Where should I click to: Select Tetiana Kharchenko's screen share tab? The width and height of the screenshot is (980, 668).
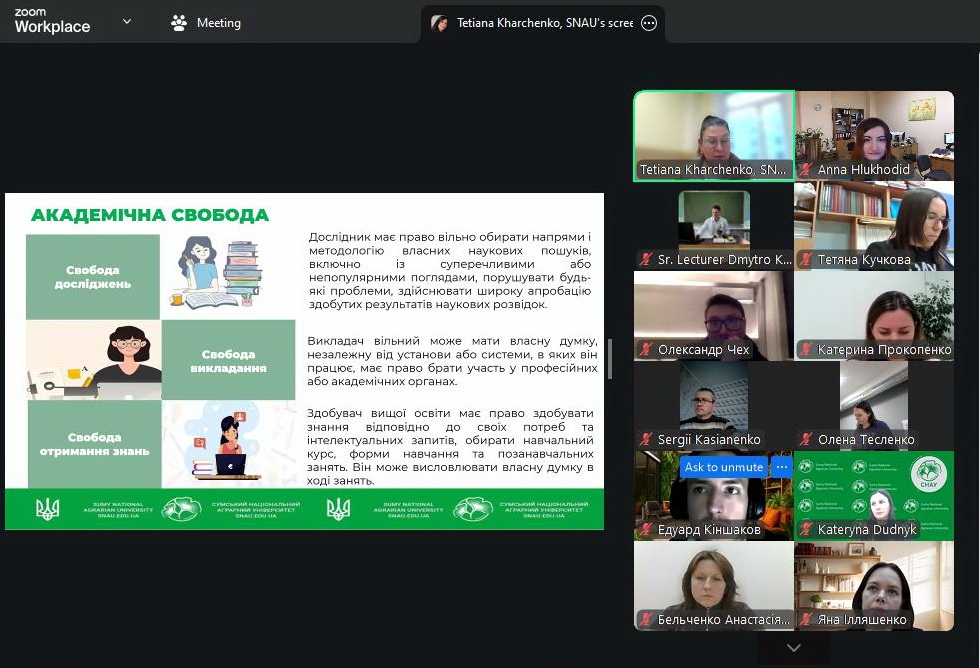pos(544,23)
